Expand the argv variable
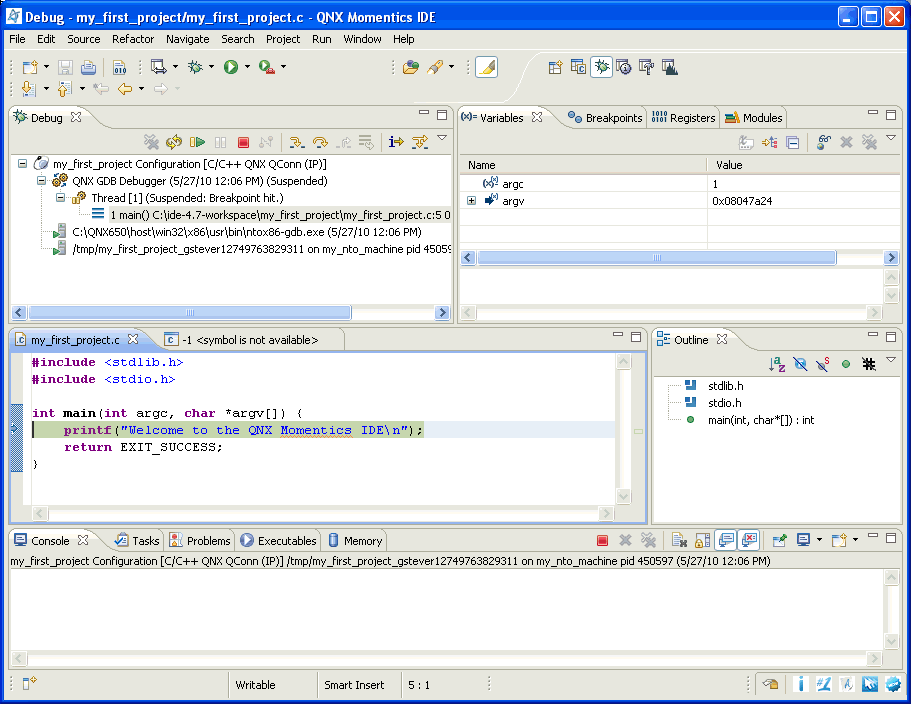This screenshot has width=911, height=704. click(470, 200)
